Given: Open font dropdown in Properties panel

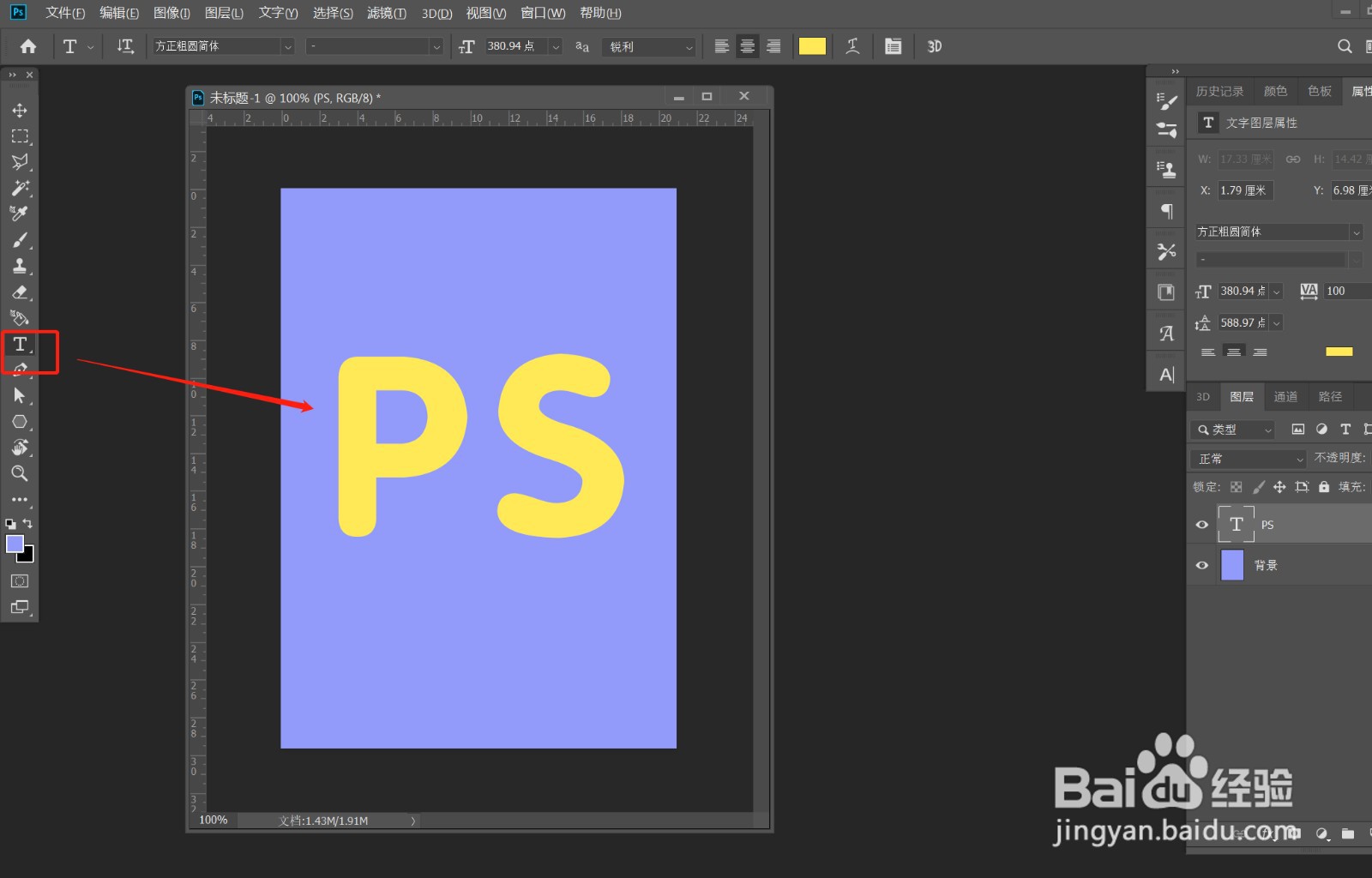Looking at the screenshot, I should (1357, 232).
